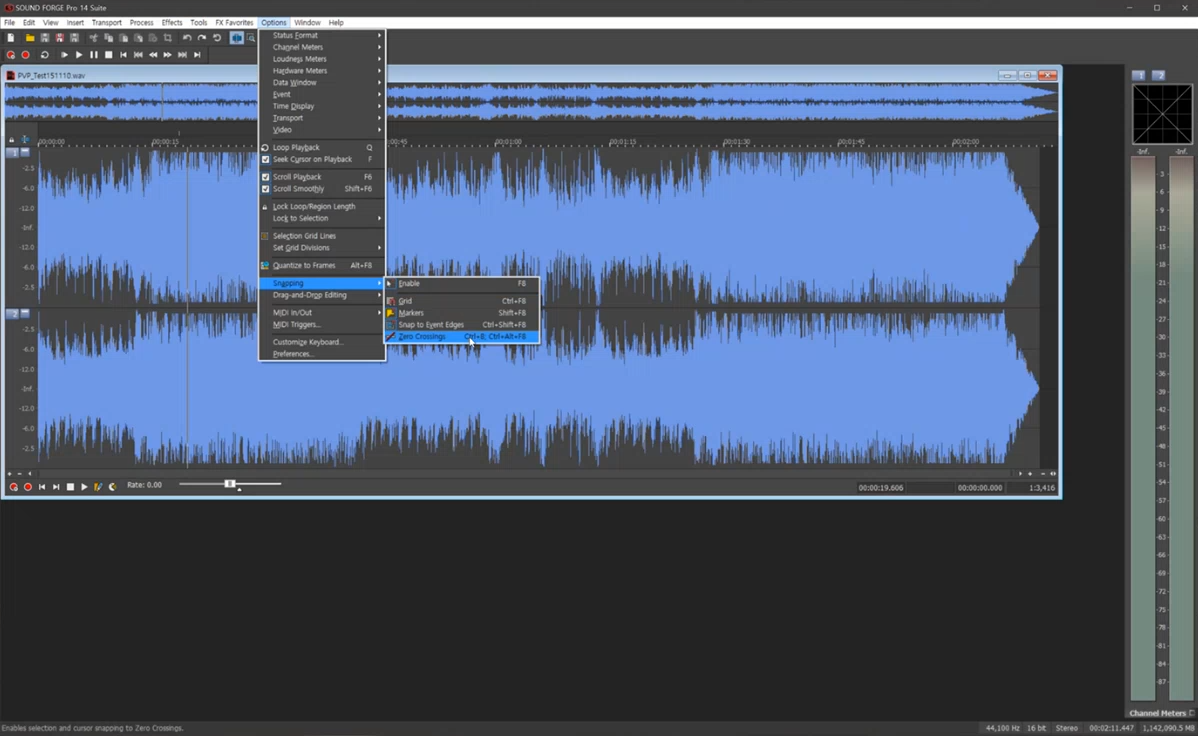Click Record in the data window transport

(x=28, y=487)
